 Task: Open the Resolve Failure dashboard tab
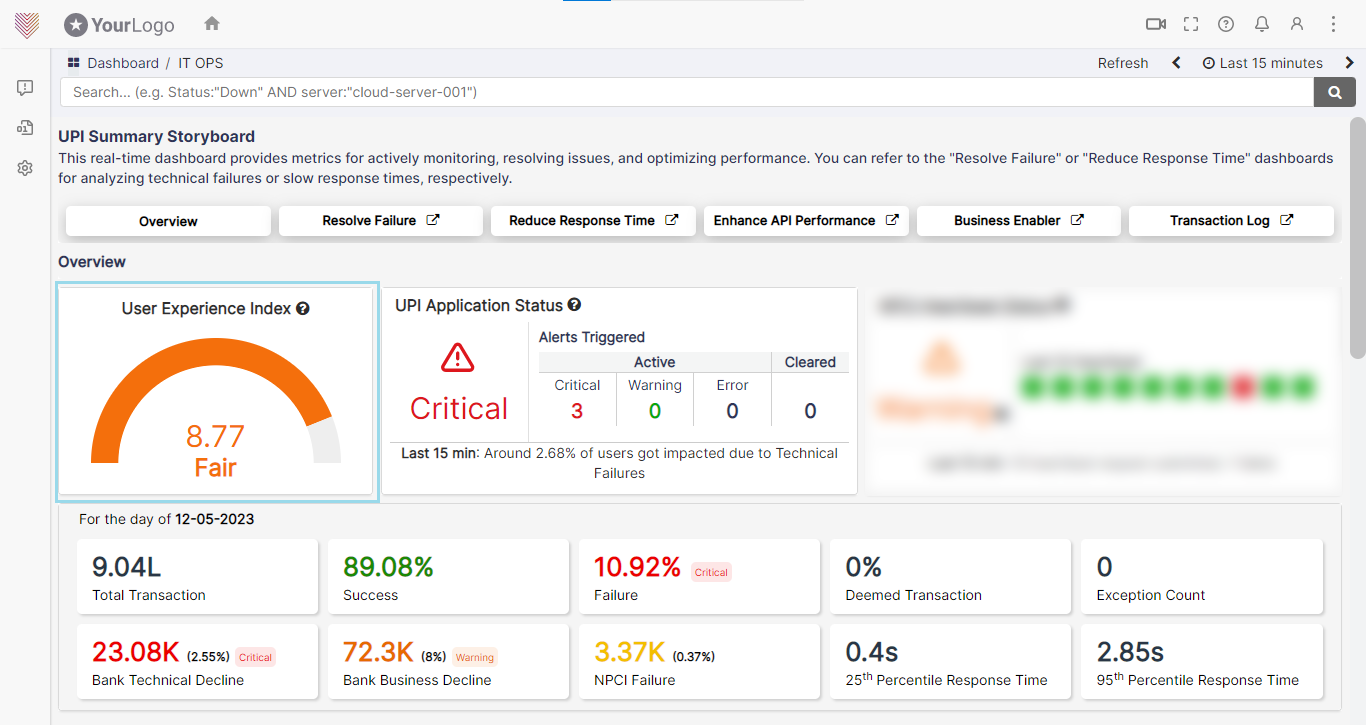coord(380,221)
